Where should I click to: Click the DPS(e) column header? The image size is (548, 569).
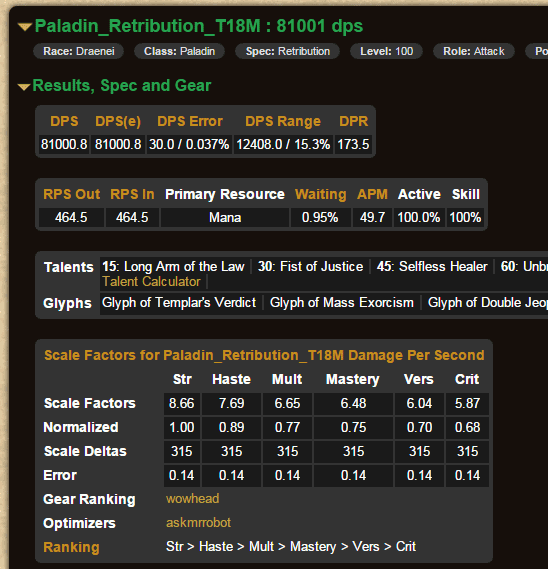point(118,121)
